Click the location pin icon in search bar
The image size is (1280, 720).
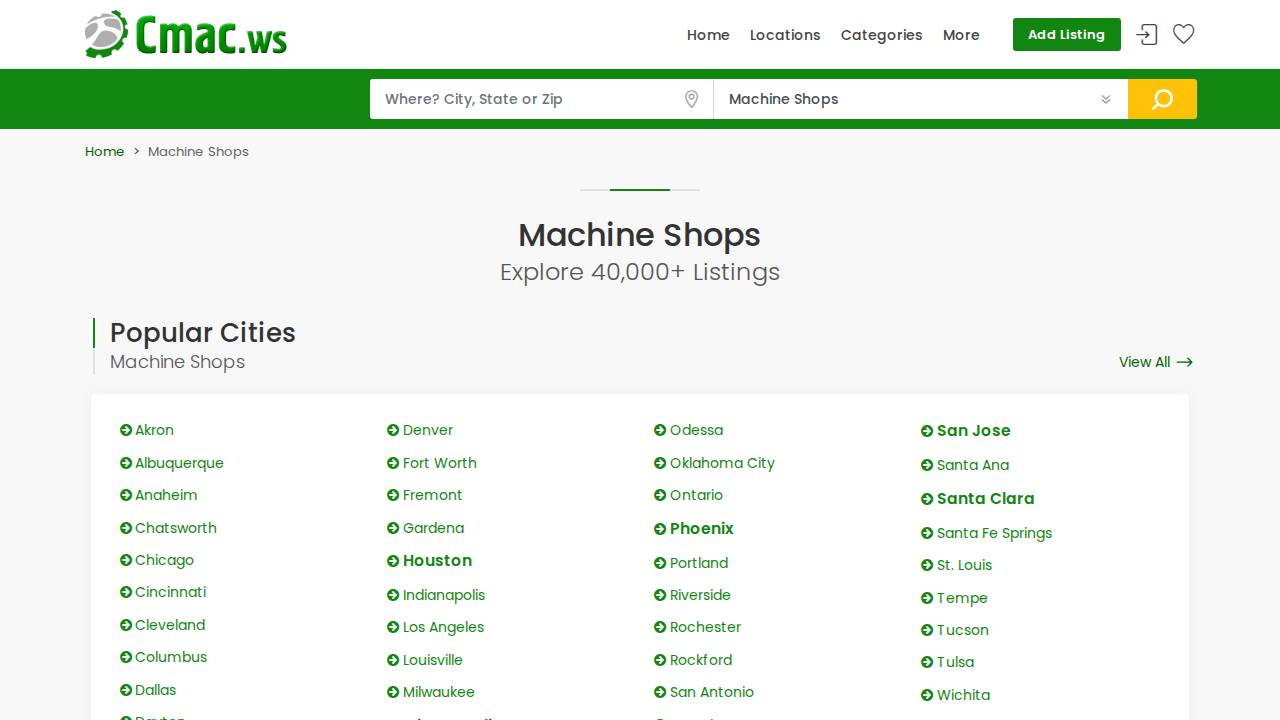click(x=691, y=99)
